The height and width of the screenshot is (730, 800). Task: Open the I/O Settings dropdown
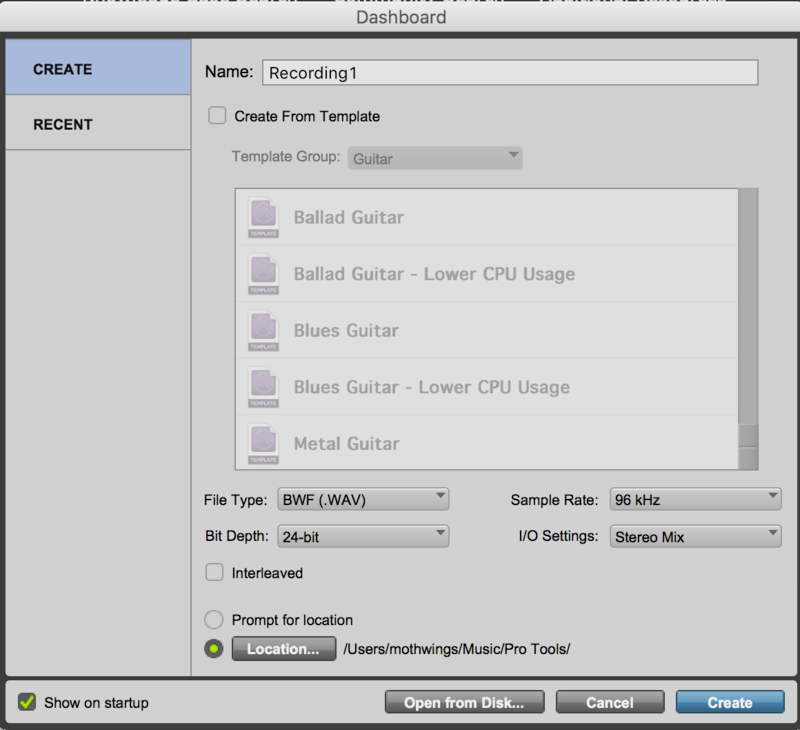(694, 537)
